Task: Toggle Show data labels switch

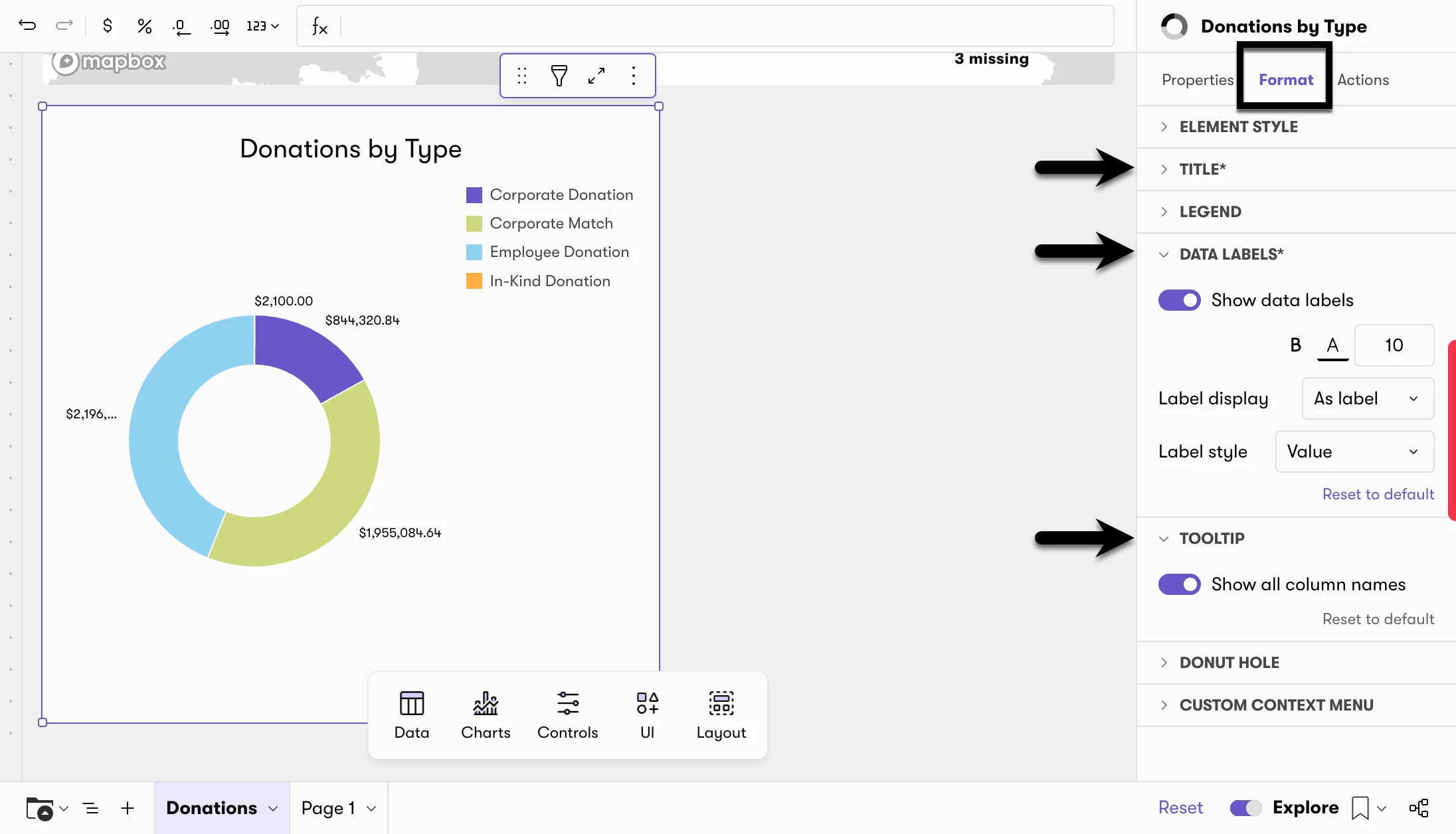Action: pyautogui.click(x=1180, y=300)
